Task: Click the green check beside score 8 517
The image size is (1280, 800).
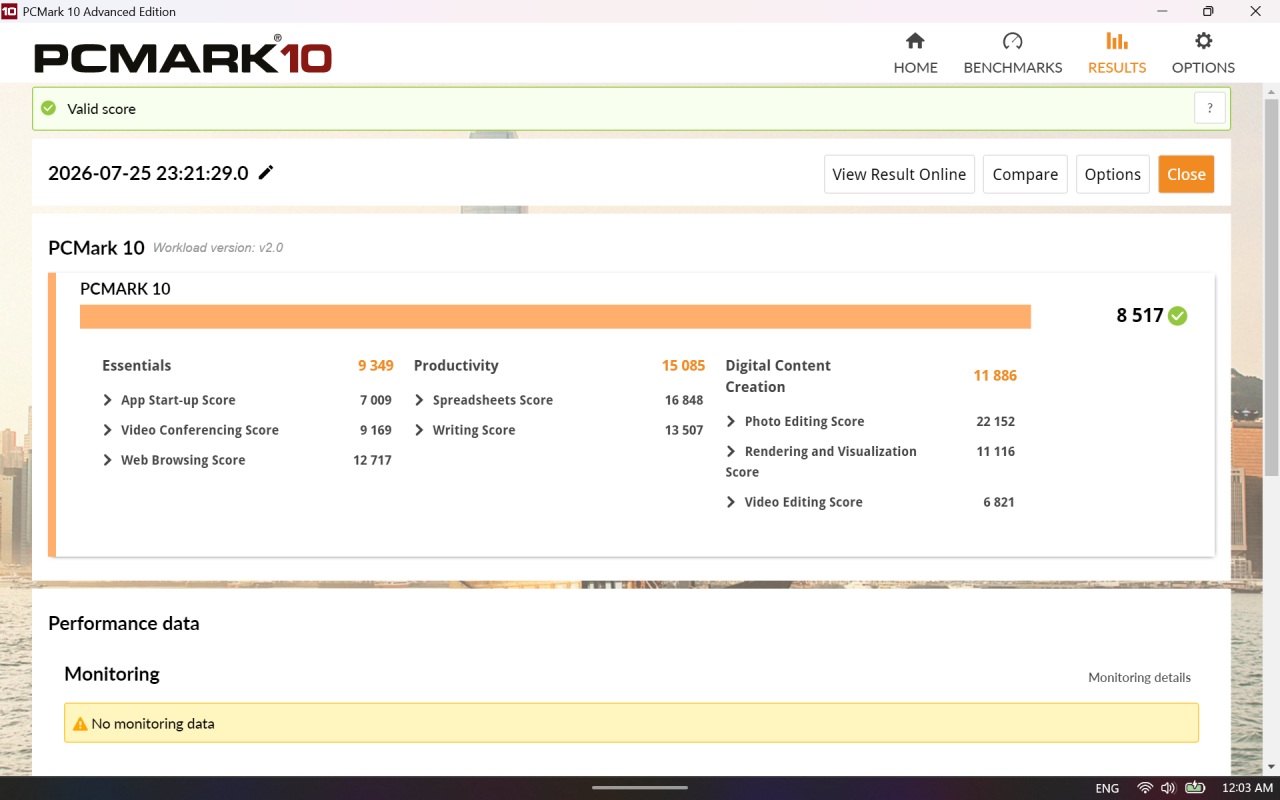Action: (x=1178, y=316)
